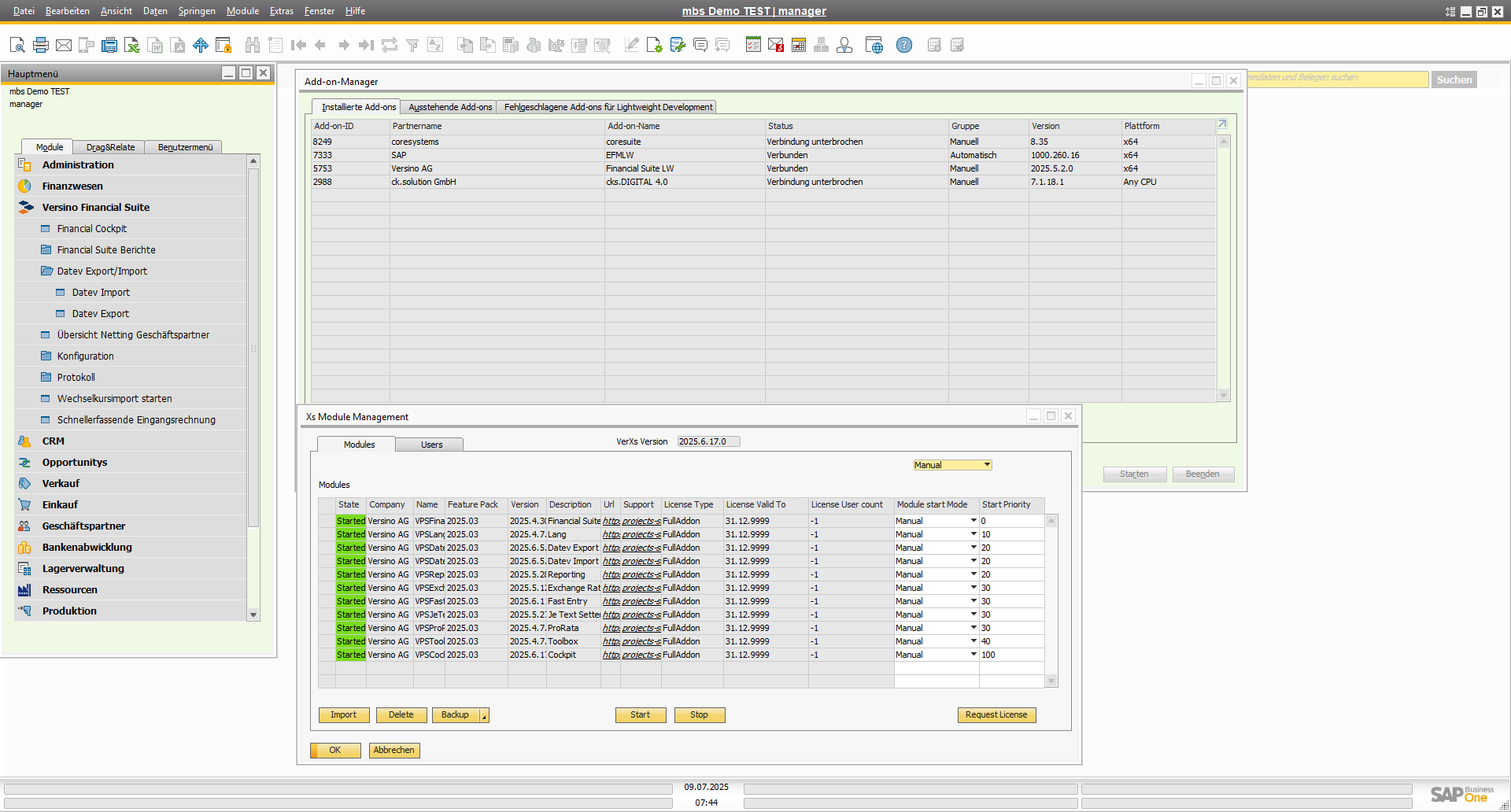1511x812 pixels.
Task: Open the green-topped checklist calendar icon
Action: 753,45
